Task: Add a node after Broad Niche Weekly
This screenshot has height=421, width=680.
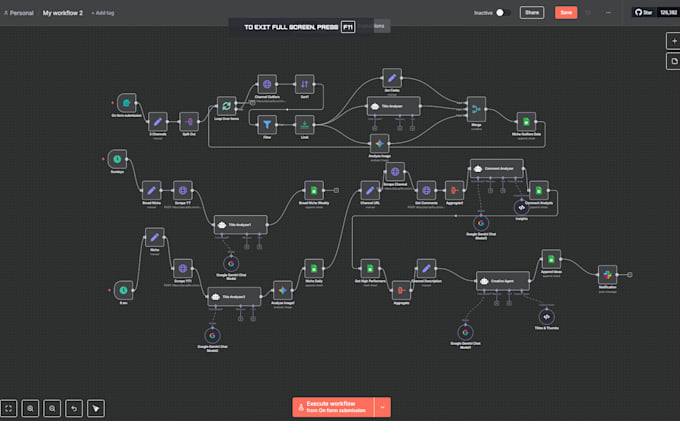Action: point(336,190)
